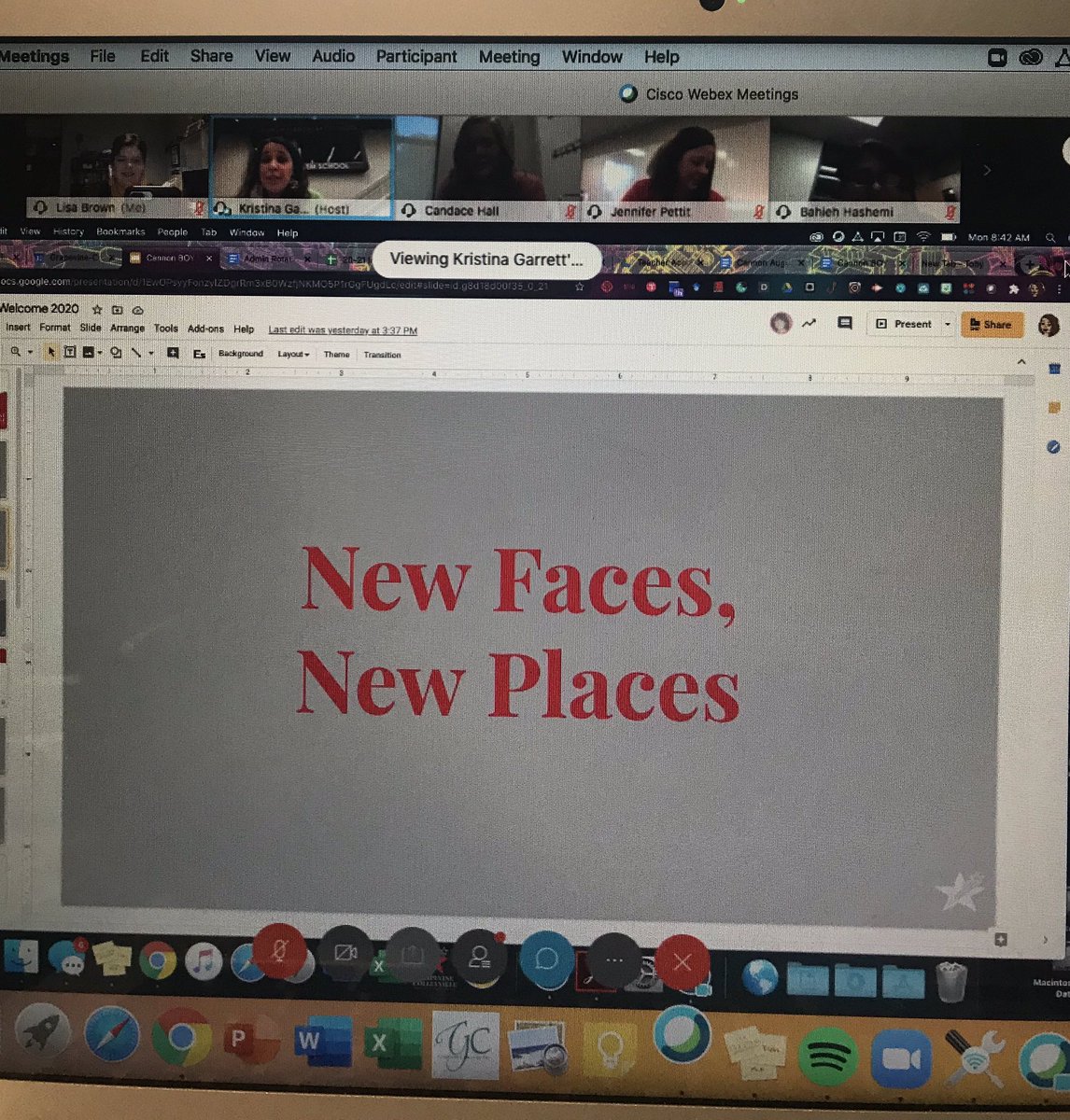The image size is (1070, 1120).
Task: Click the Background button in Slides toolbar
Action: [x=241, y=354]
